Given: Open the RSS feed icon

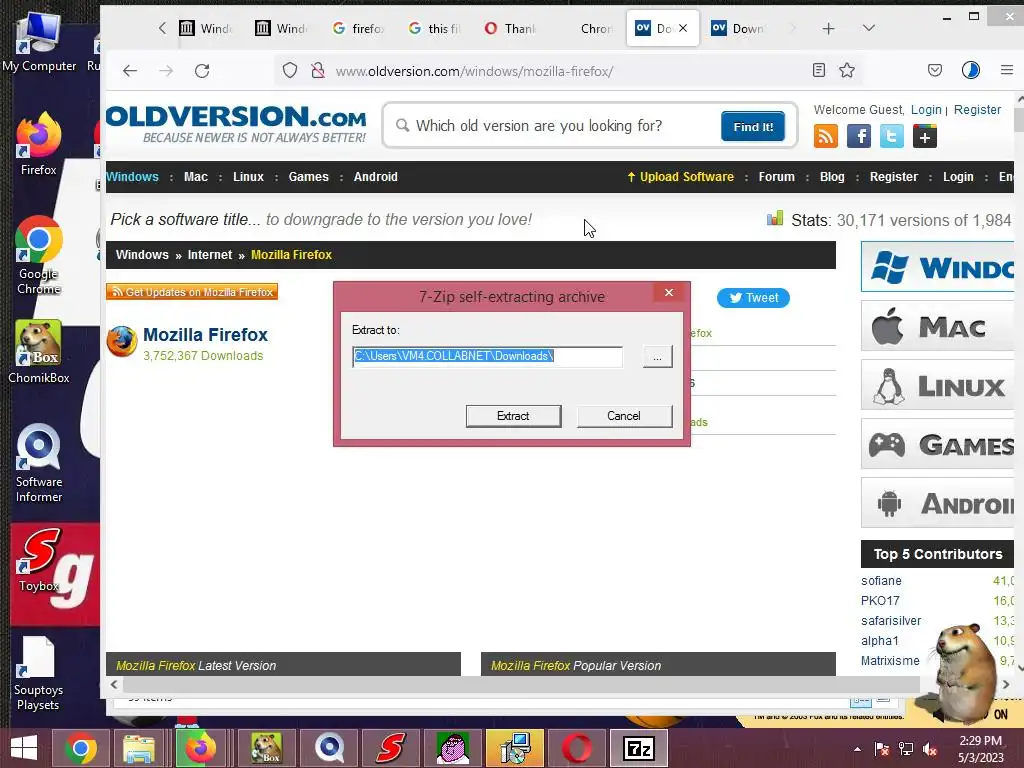Looking at the screenshot, I should [x=825, y=136].
